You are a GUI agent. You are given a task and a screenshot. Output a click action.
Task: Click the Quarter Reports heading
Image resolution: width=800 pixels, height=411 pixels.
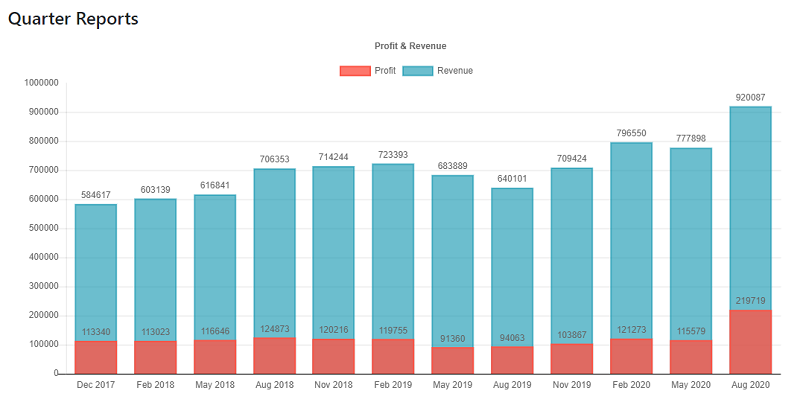[73, 19]
